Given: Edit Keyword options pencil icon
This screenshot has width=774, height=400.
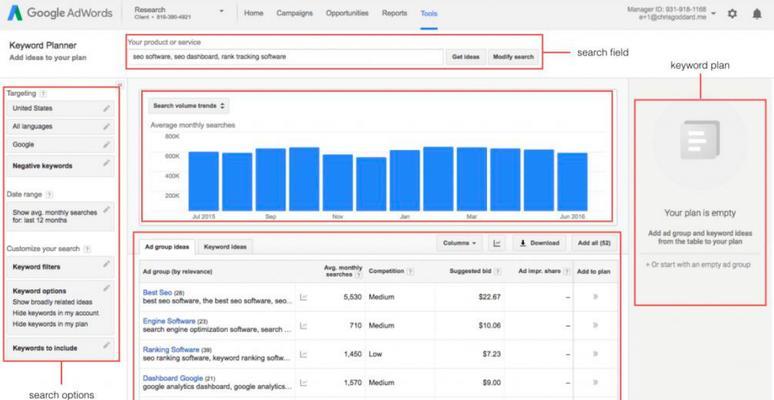Looking at the screenshot, I should click(106, 288).
